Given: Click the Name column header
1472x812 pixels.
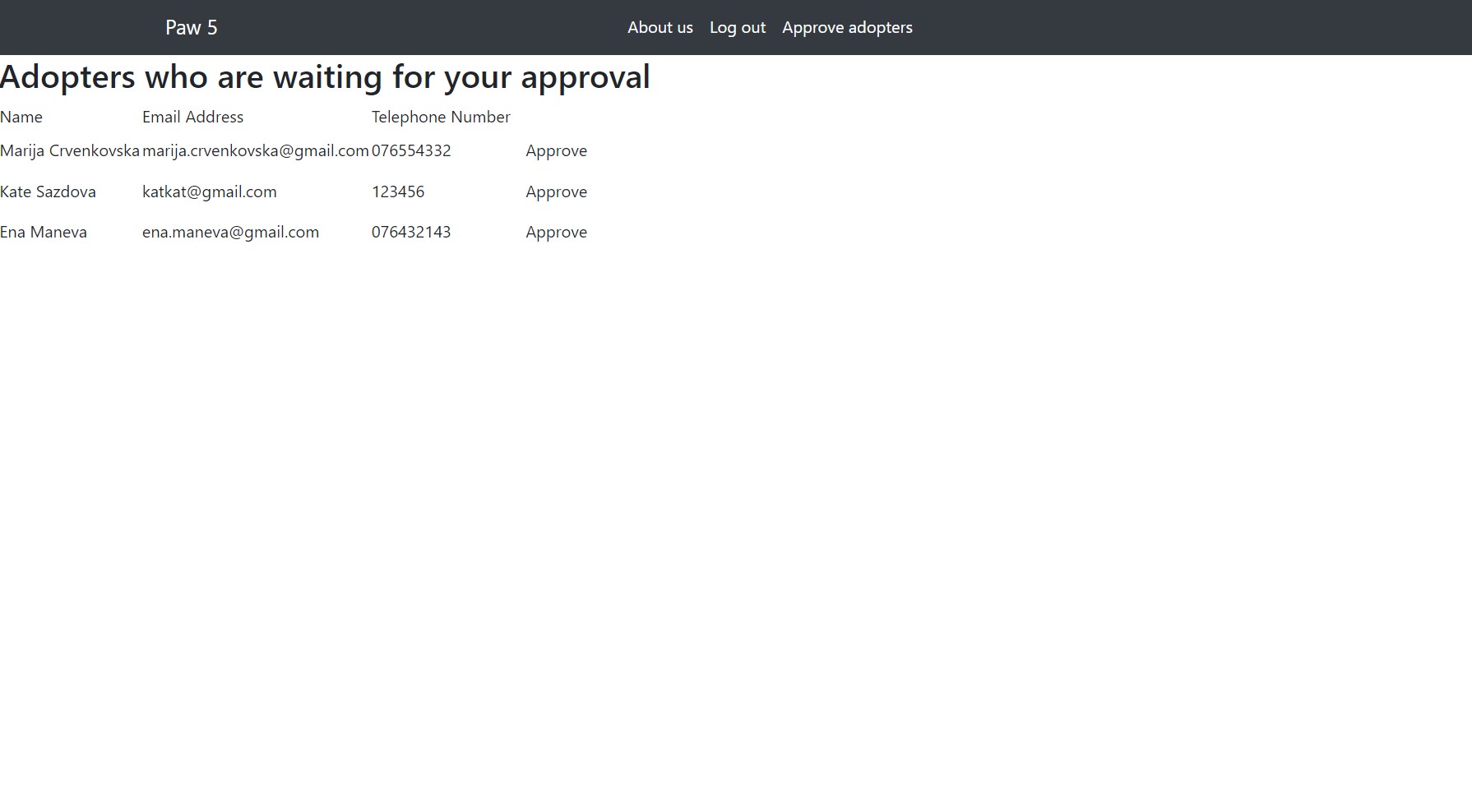Looking at the screenshot, I should click(21, 118).
